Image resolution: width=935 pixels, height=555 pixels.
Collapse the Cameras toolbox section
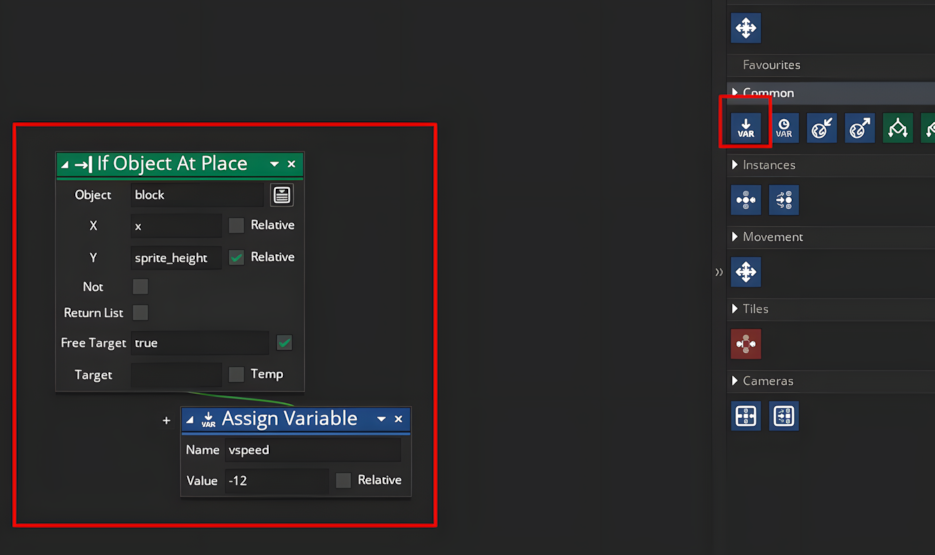tap(735, 380)
